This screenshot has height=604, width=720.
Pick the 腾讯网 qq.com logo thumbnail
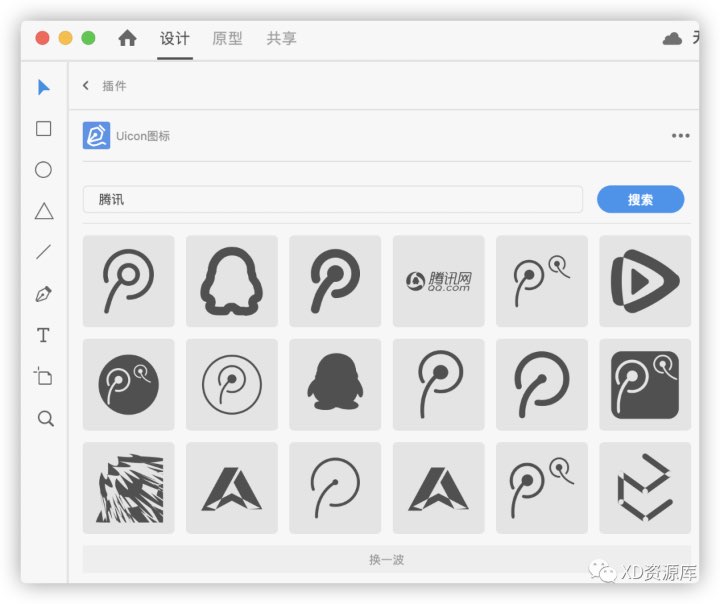click(439, 281)
